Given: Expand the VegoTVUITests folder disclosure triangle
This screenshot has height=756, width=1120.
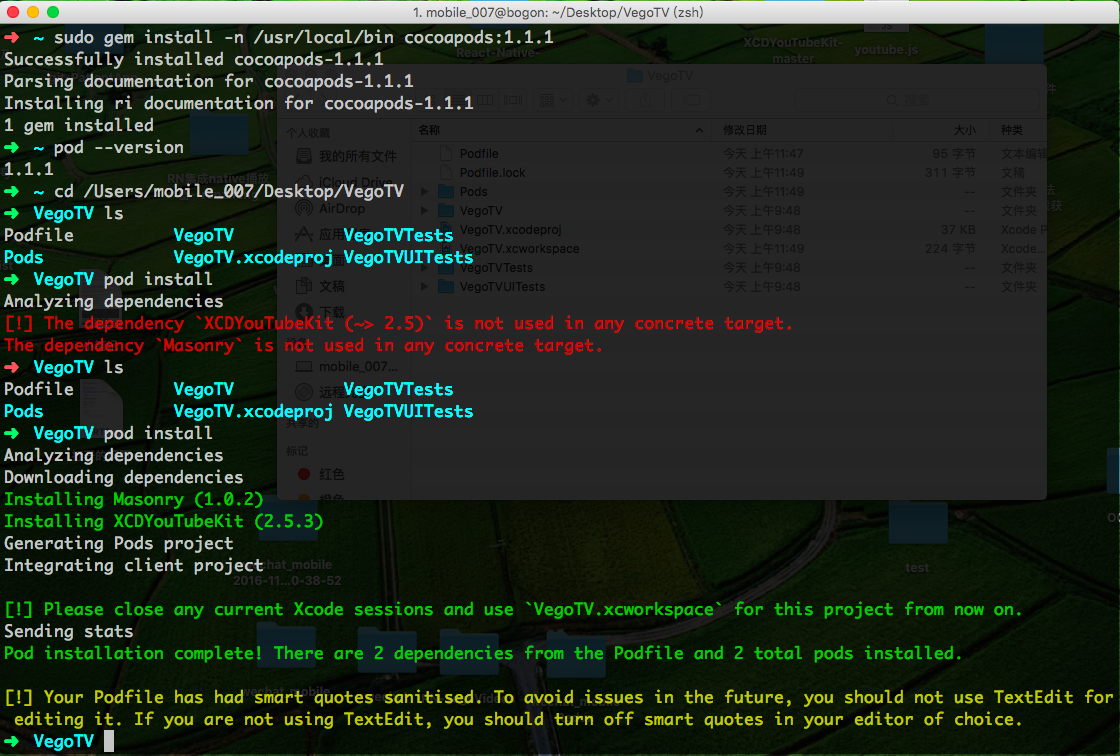Looking at the screenshot, I should coord(424,287).
